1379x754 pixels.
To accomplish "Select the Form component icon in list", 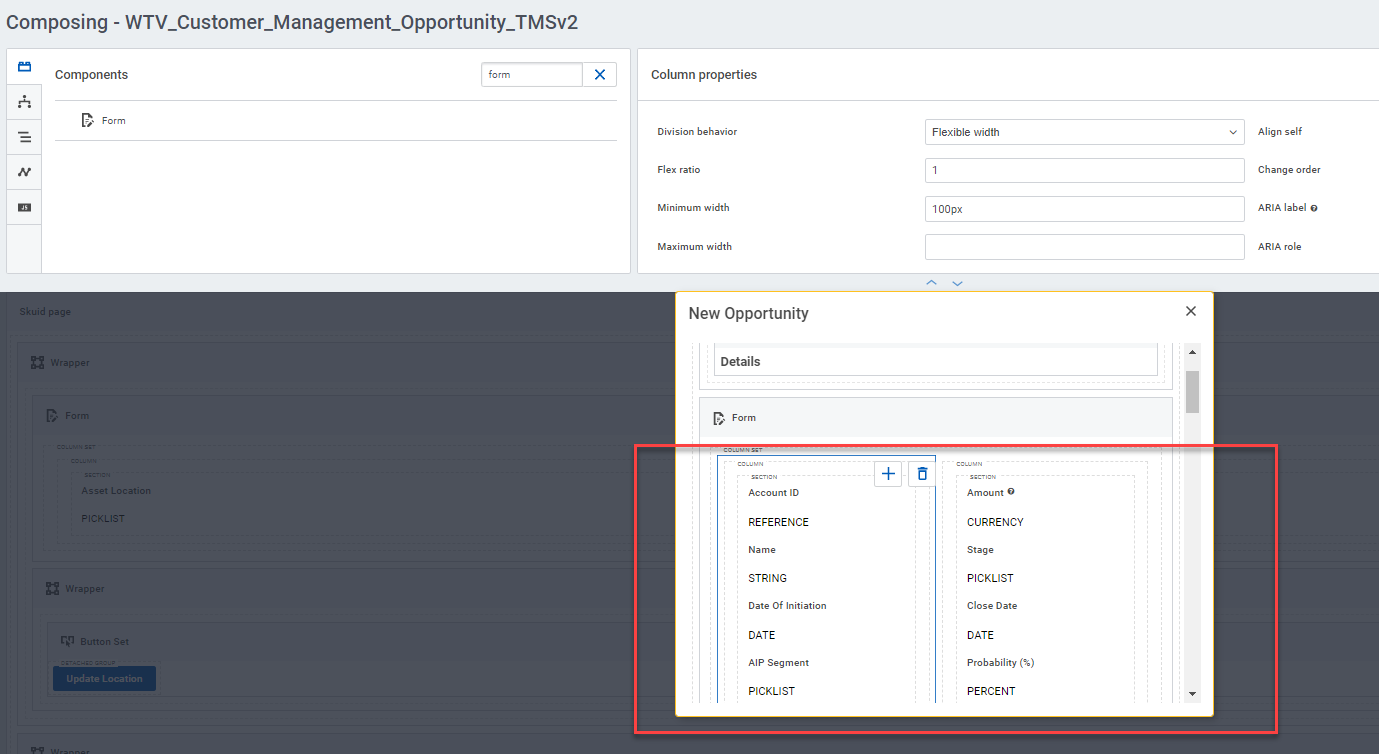I will tap(89, 121).
